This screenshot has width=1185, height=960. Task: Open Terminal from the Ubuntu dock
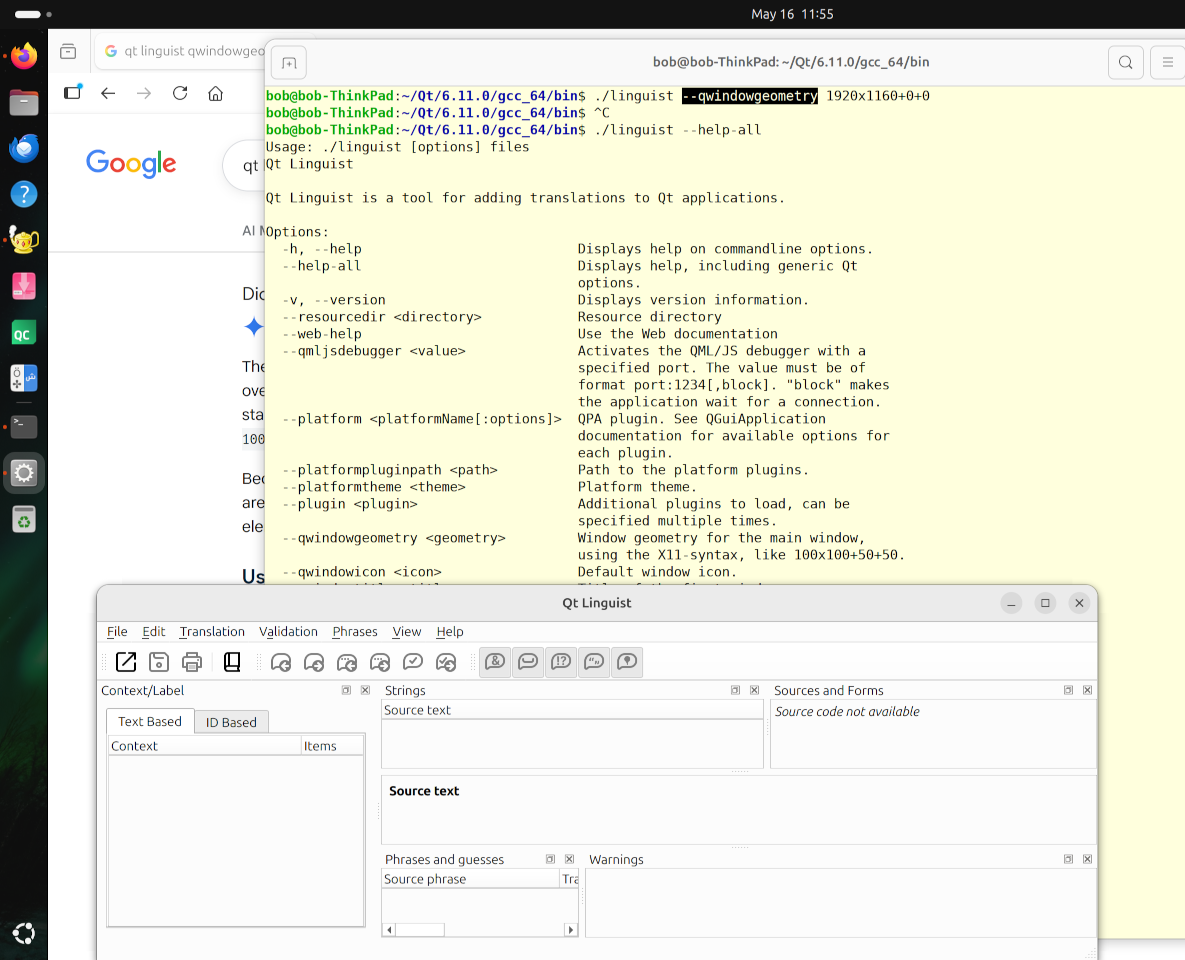point(24,426)
